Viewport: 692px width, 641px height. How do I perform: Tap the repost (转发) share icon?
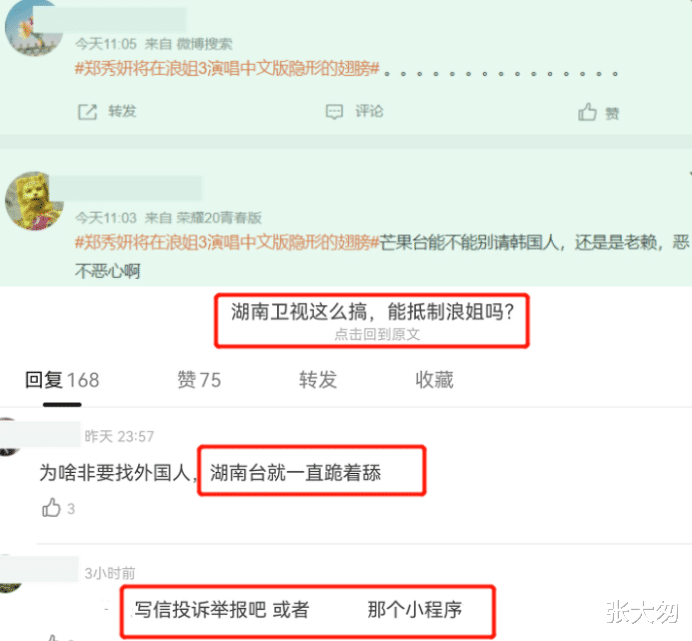87,112
